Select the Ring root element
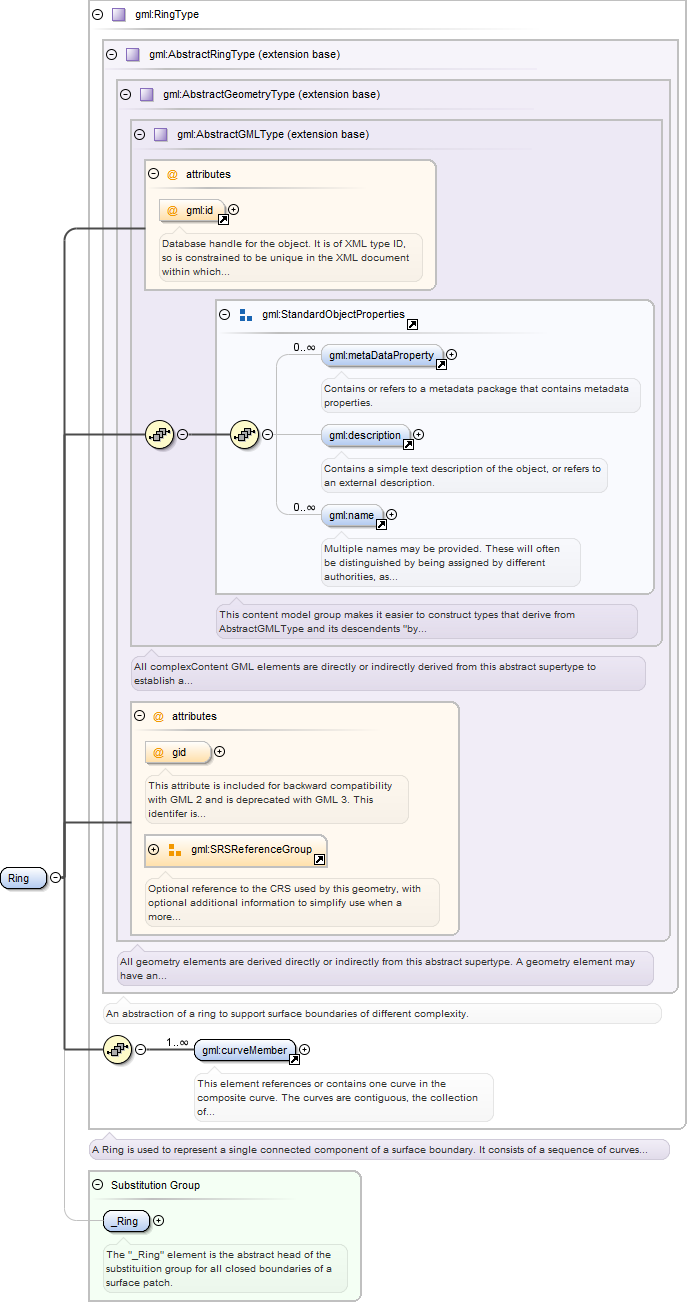Image resolution: width=688 pixels, height=1303 pixels. [24, 878]
